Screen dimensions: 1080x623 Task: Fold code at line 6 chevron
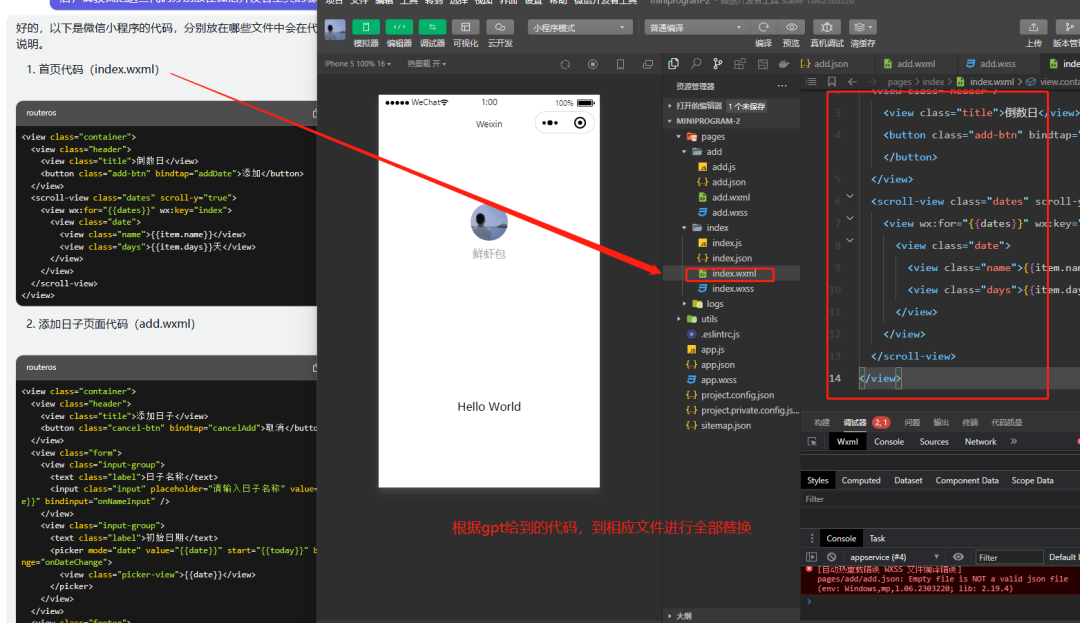click(x=850, y=196)
